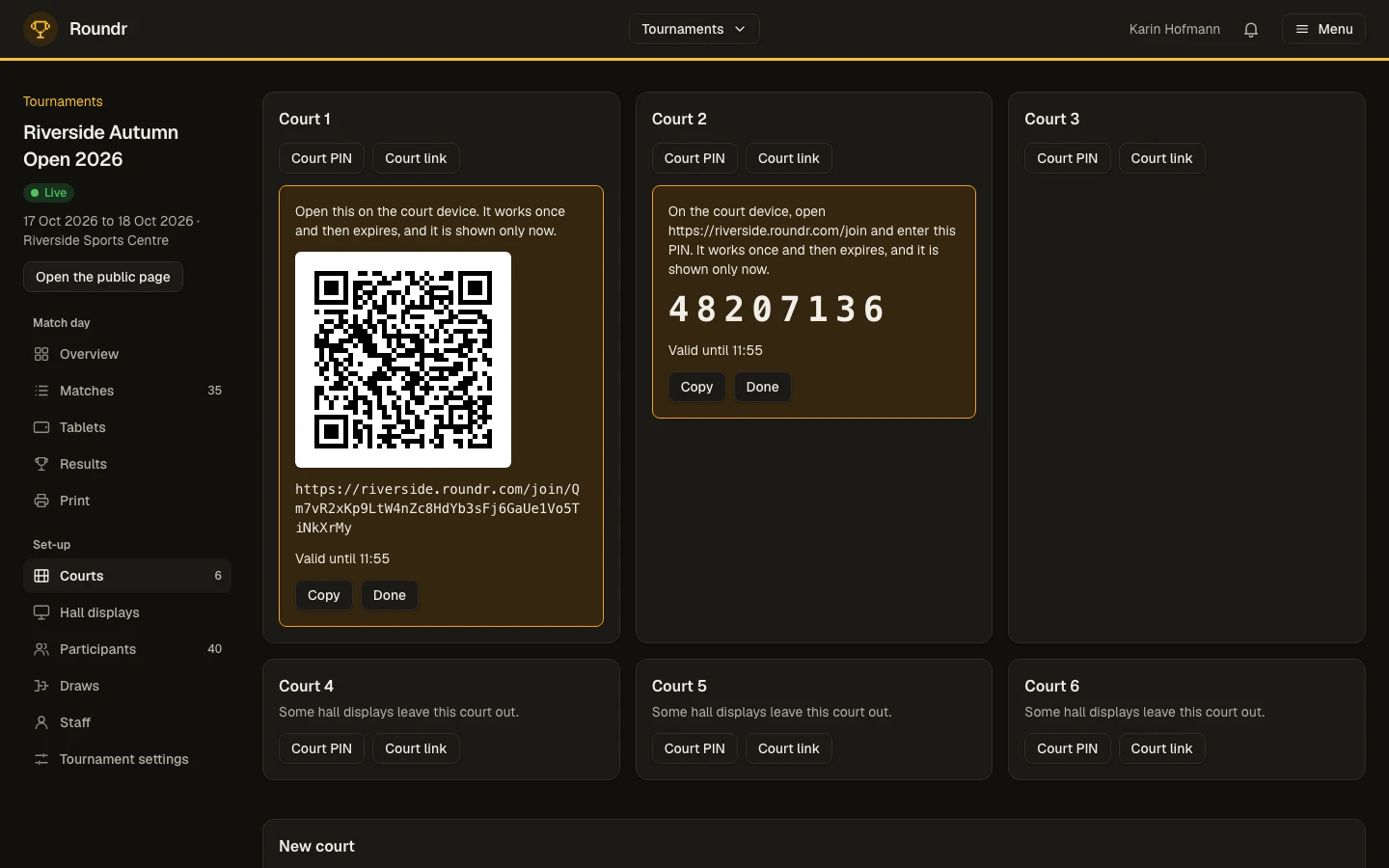Screen dimensions: 1389x868
Task: Generate a Court PIN for Court 1
Action: pos(321,158)
